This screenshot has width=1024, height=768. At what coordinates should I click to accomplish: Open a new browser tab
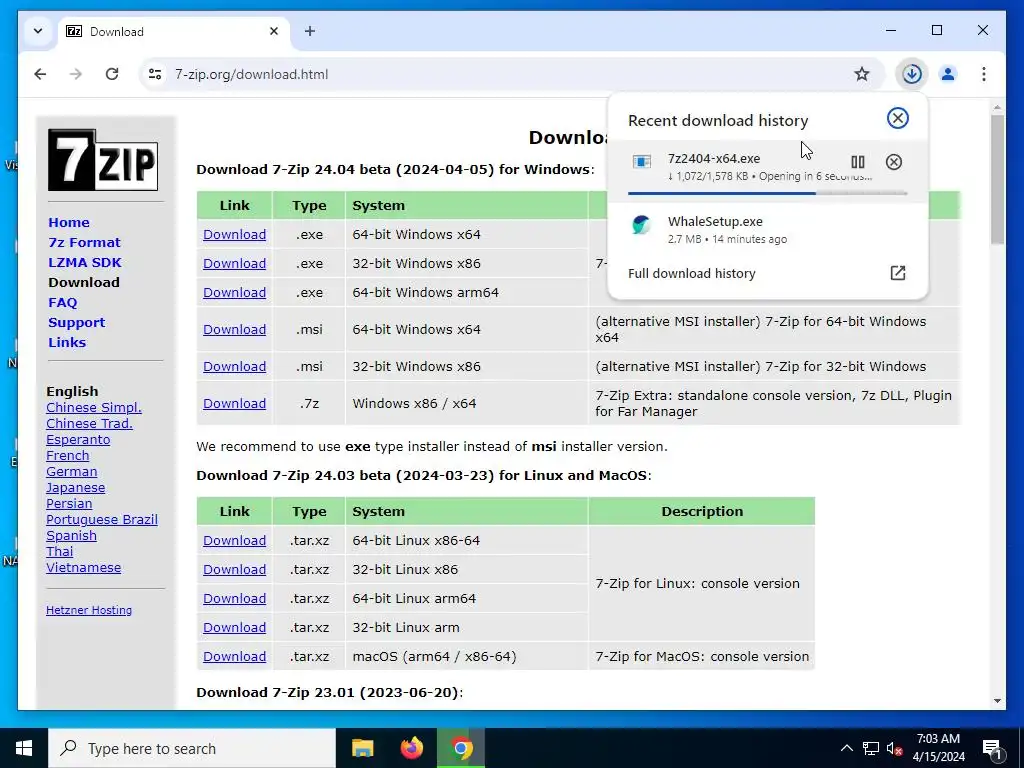(x=310, y=31)
